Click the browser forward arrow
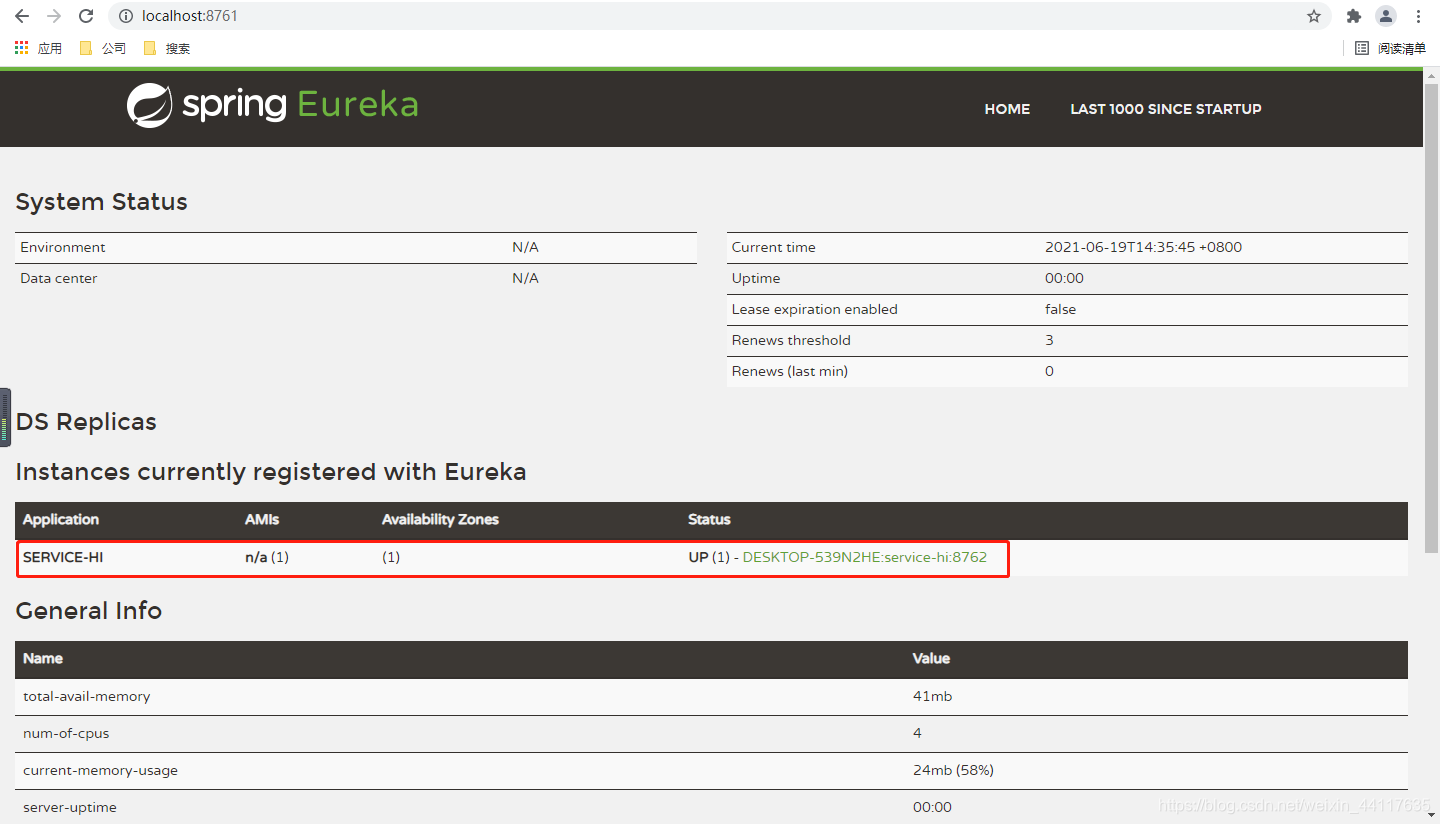 point(54,16)
